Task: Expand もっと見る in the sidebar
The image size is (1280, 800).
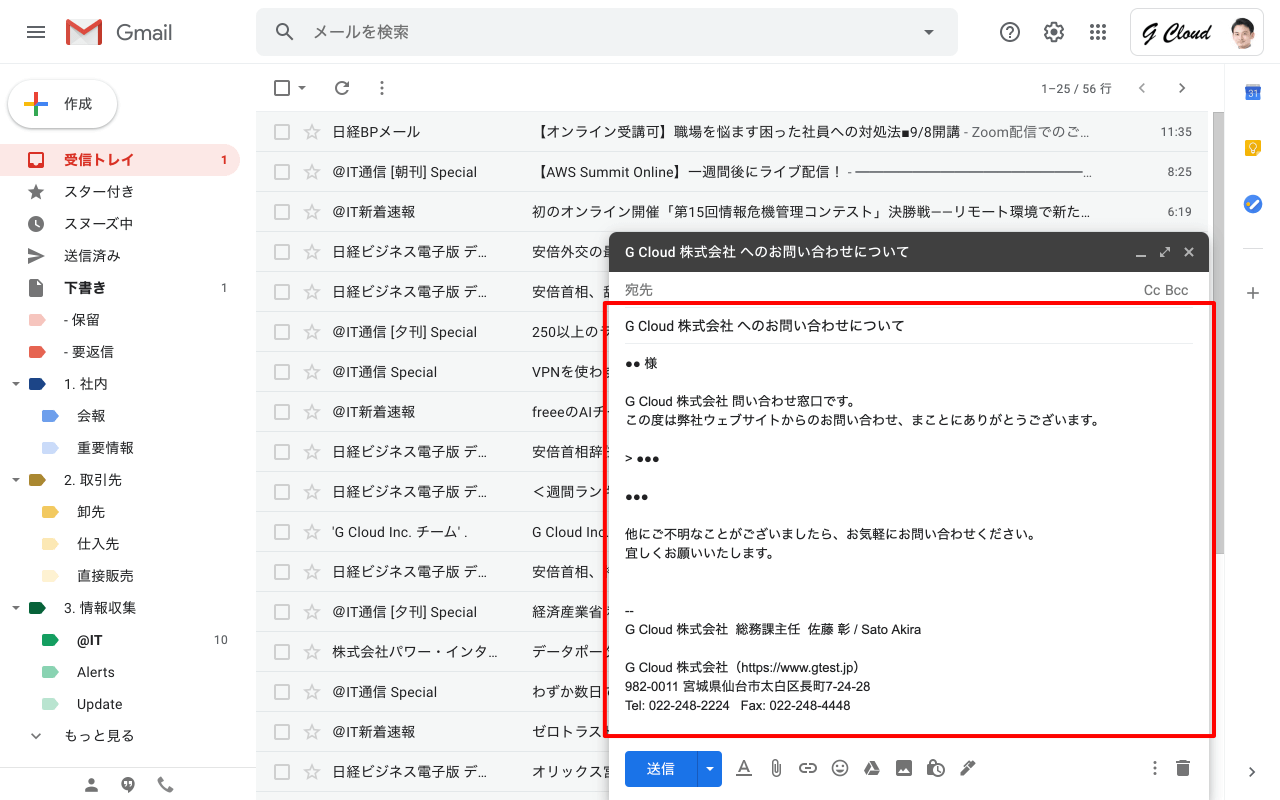Action: pos(99,736)
